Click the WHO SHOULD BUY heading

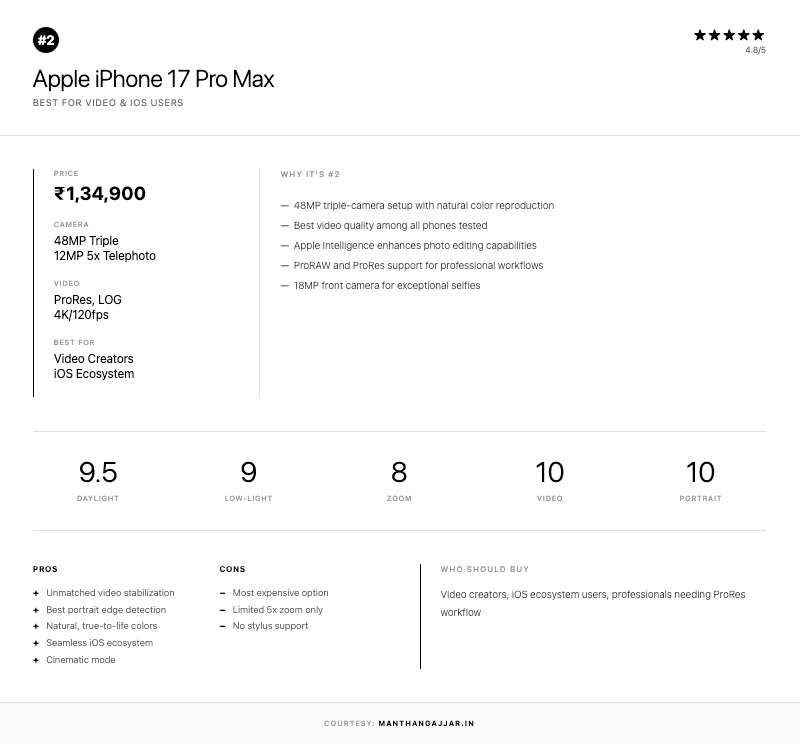click(x=485, y=569)
